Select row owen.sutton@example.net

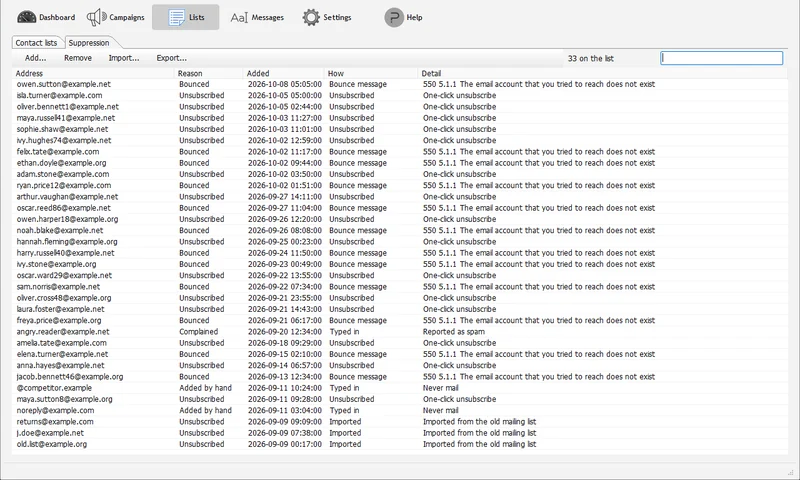(x=400, y=84)
